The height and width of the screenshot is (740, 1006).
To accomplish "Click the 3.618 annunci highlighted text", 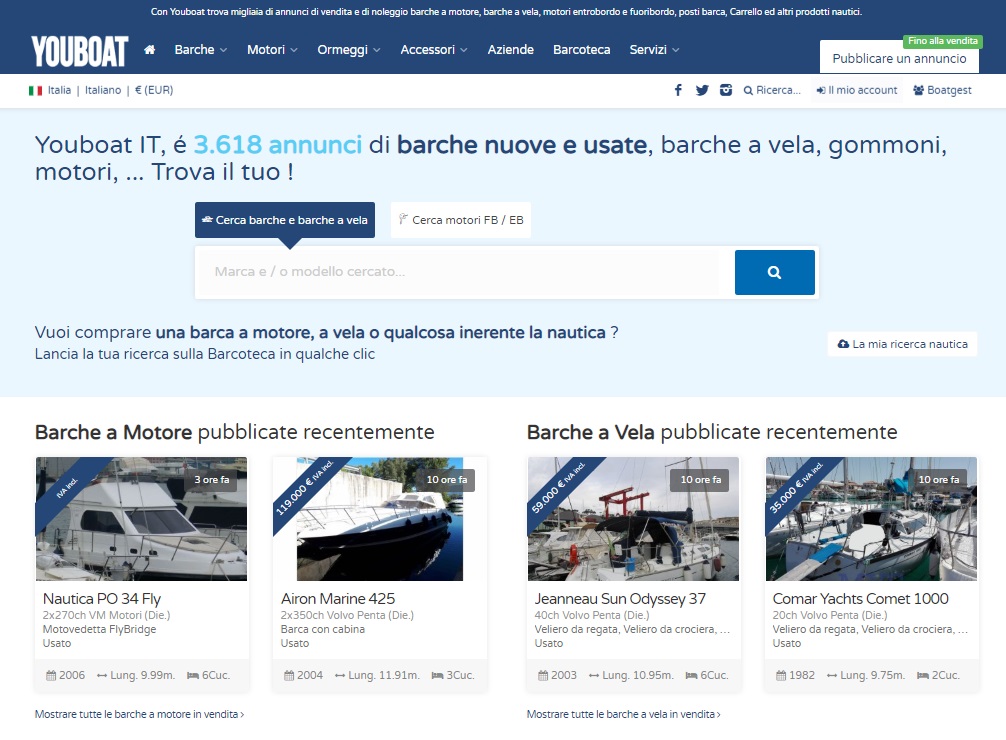I will click(278, 144).
